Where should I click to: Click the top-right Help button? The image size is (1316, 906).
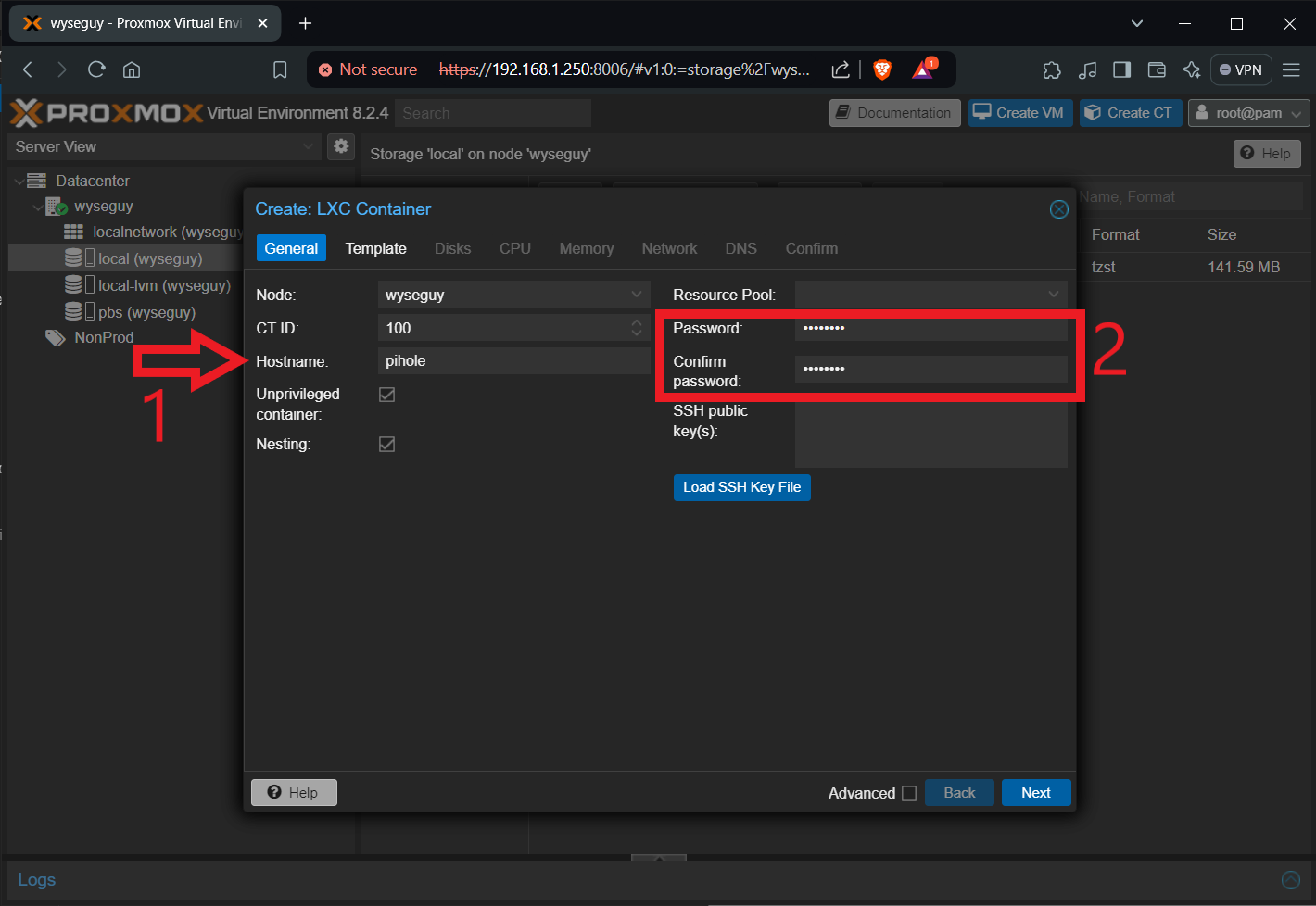(x=1267, y=154)
